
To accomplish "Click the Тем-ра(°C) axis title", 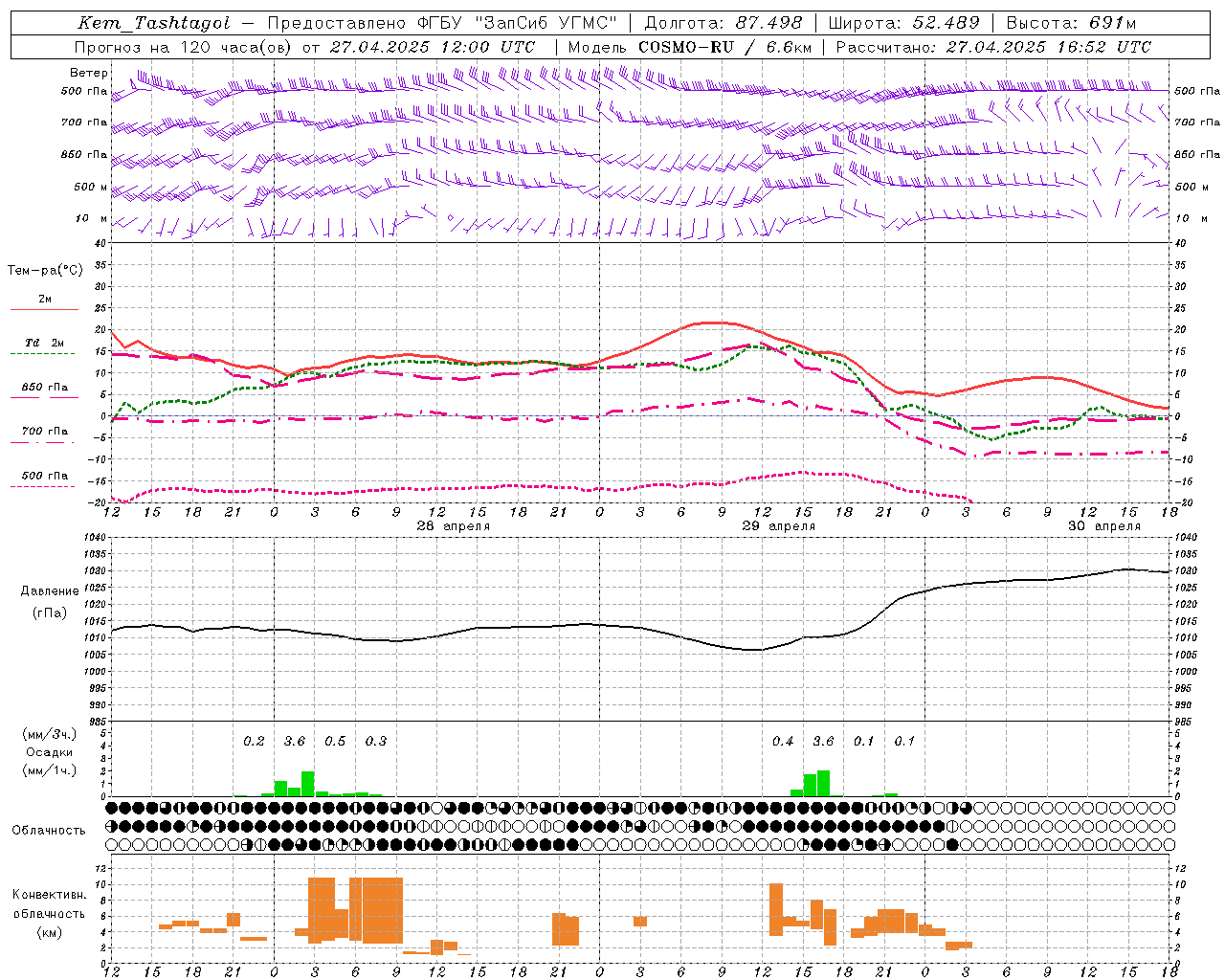I will (45, 271).
